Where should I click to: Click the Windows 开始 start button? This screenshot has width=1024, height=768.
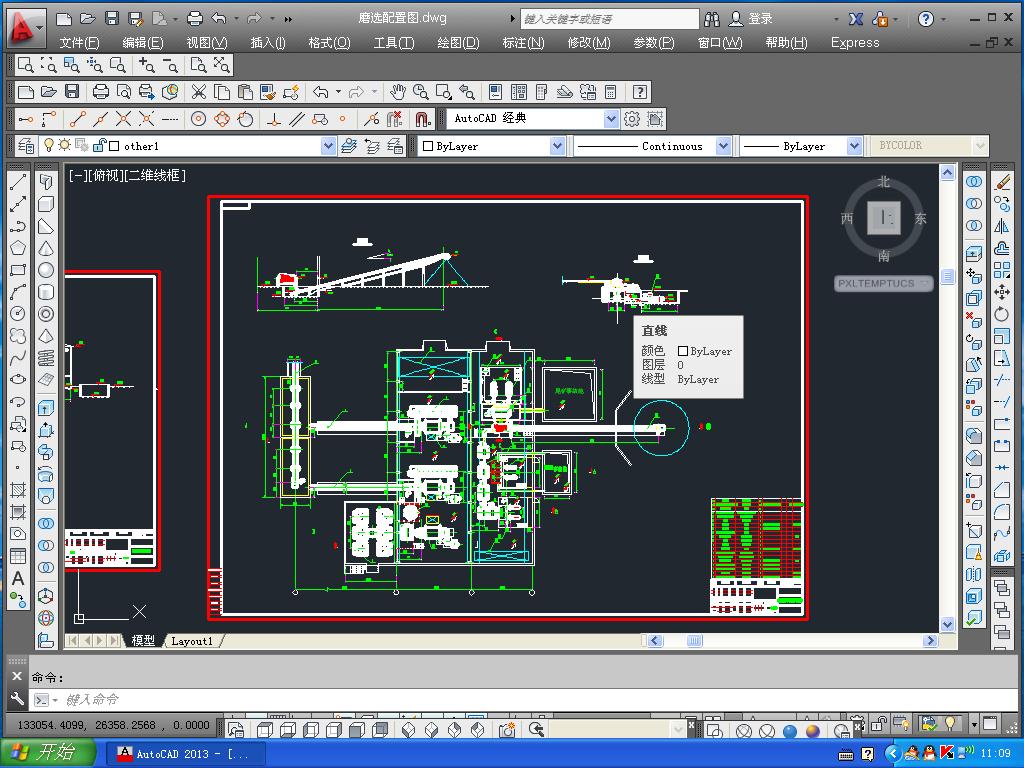(x=47, y=753)
